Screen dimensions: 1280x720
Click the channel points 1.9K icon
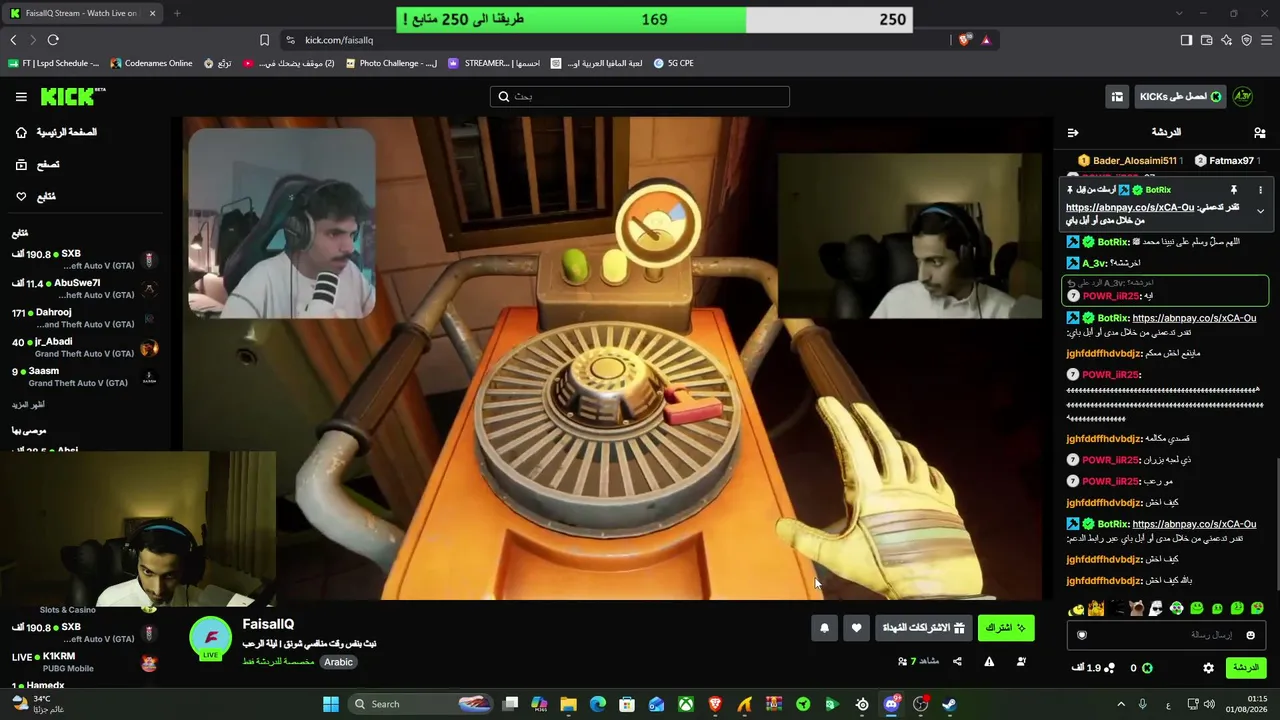[1109, 668]
